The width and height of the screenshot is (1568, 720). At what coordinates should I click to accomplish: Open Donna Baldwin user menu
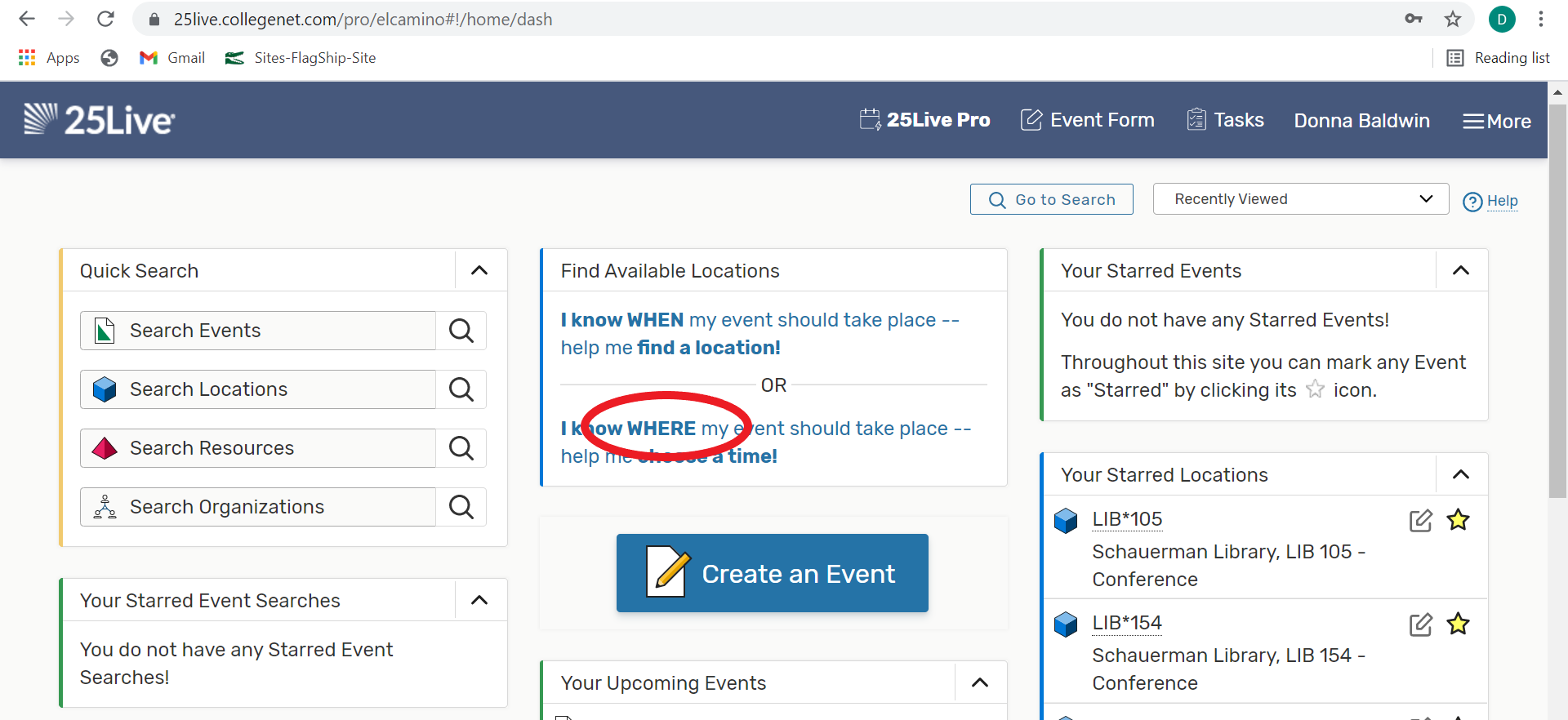coord(1361,121)
